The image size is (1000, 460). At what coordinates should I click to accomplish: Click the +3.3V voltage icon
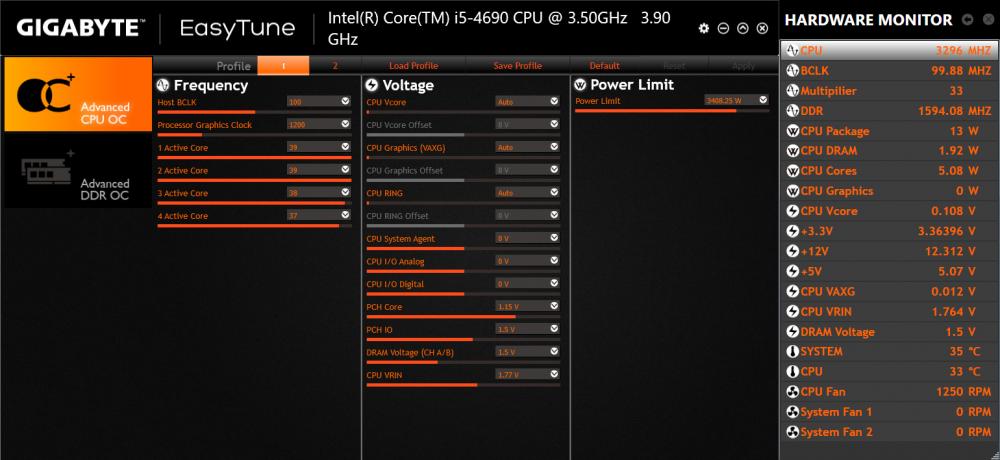coord(793,231)
